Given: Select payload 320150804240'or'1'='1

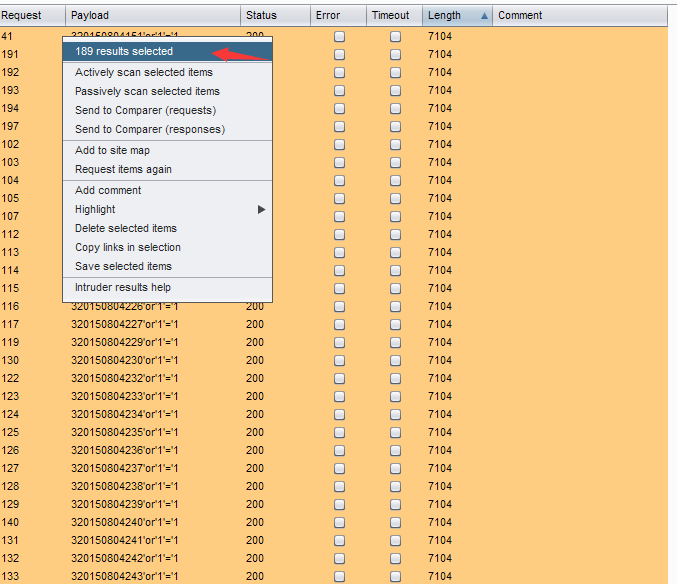Looking at the screenshot, I should coord(125,522).
